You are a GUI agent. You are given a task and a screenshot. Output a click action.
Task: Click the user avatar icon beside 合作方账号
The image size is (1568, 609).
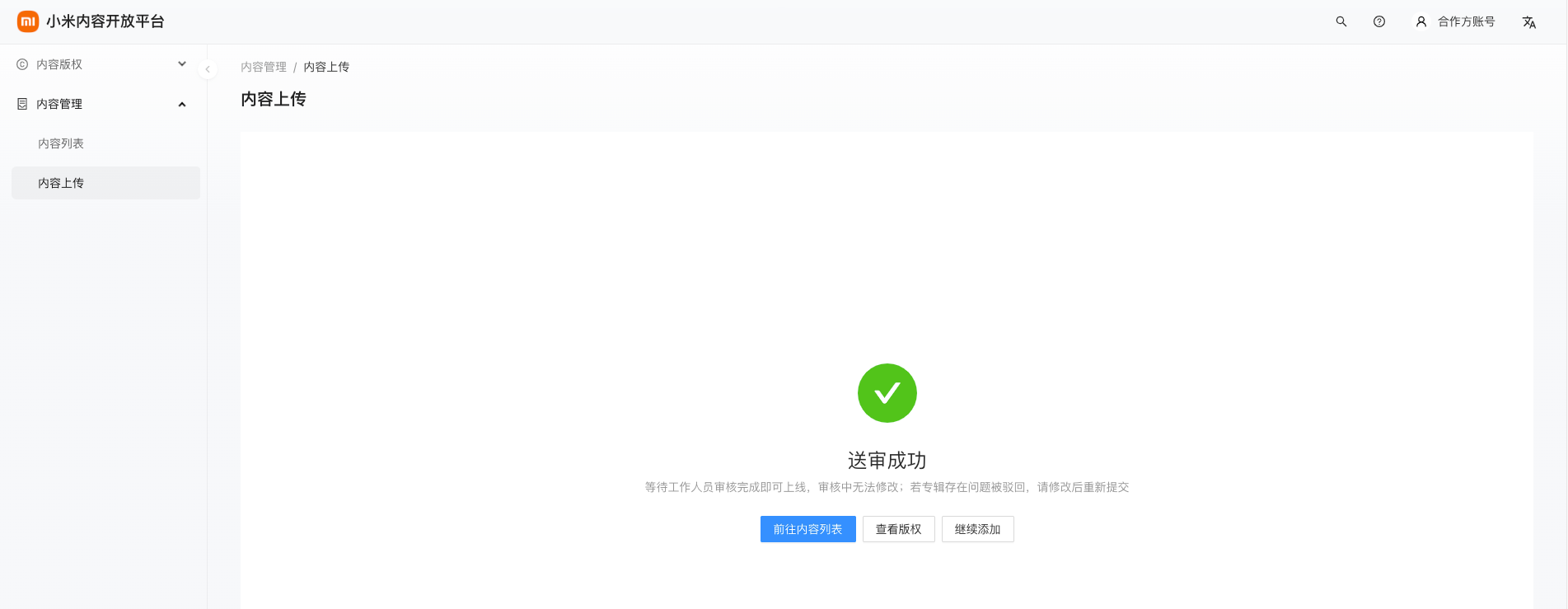click(x=1421, y=21)
